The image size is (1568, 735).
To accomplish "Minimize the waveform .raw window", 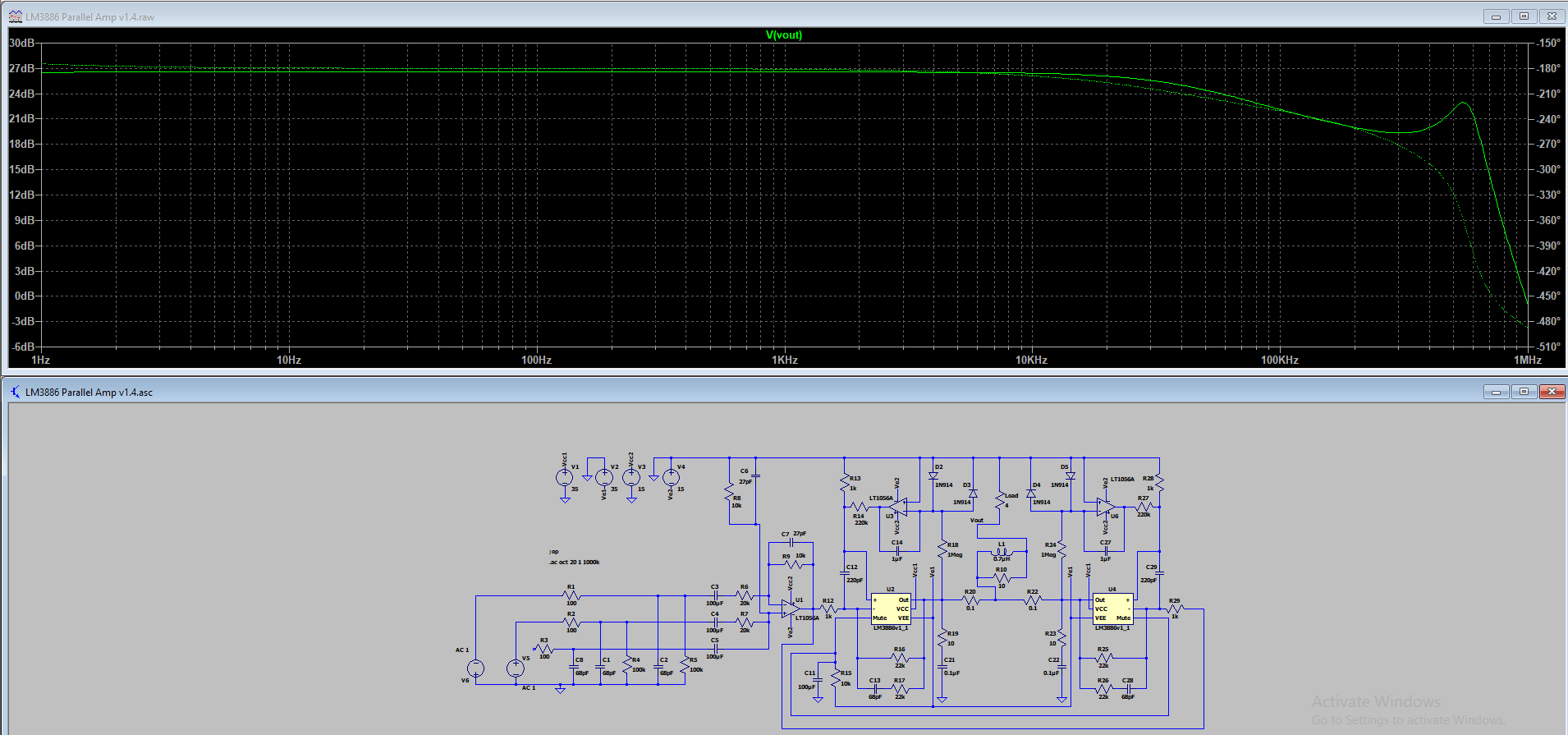I will tap(1496, 16).
